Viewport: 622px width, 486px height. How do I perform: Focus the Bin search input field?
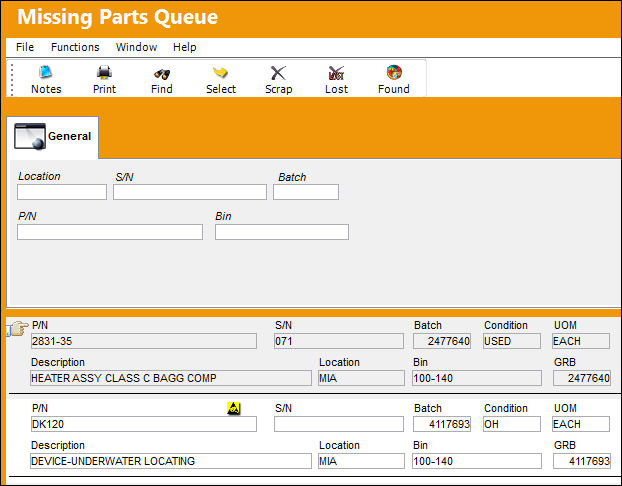282,232
